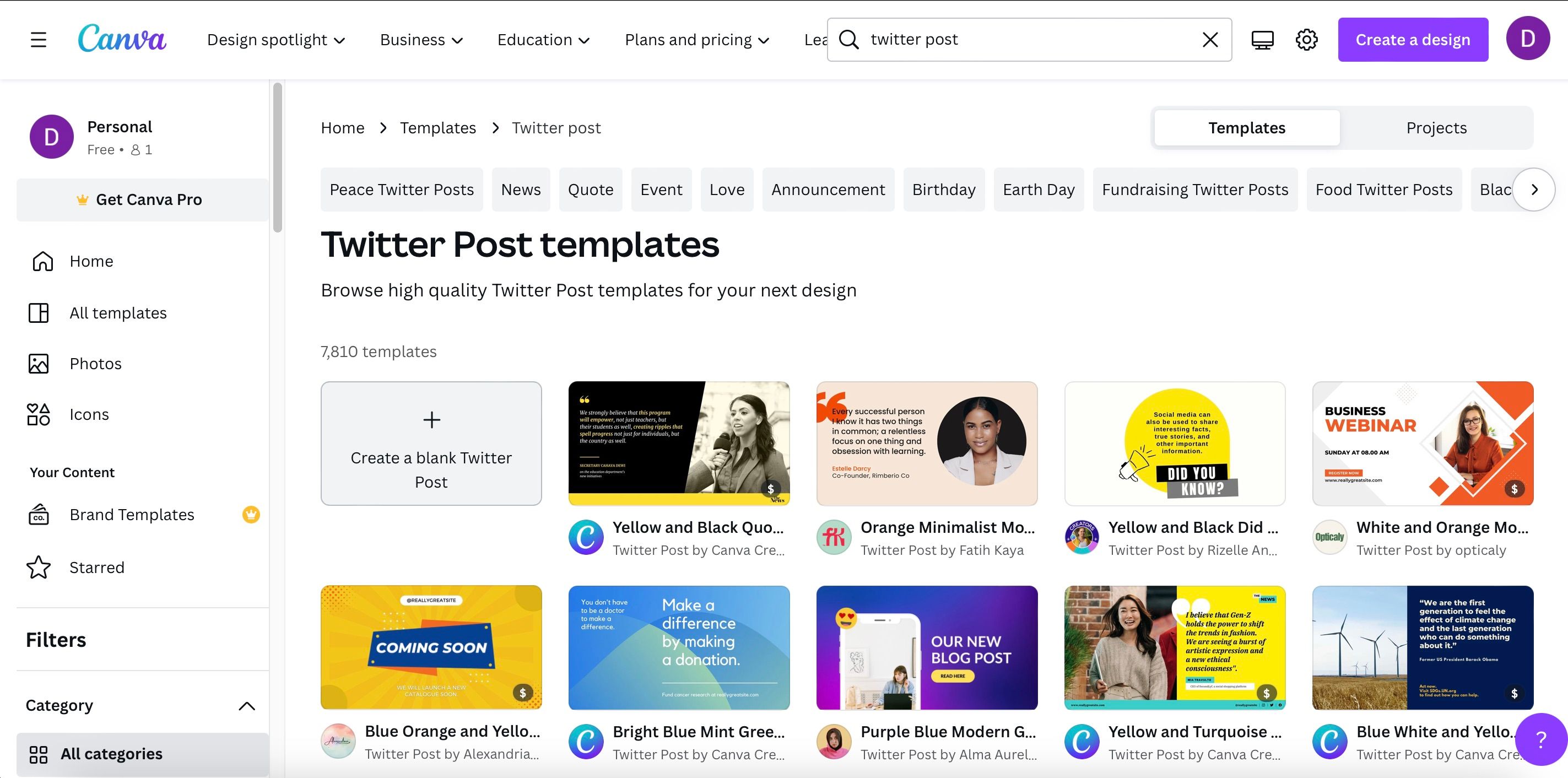1568x778 pixels.
Task: Expand Plans and pricing menu
Action: point(697,40)
